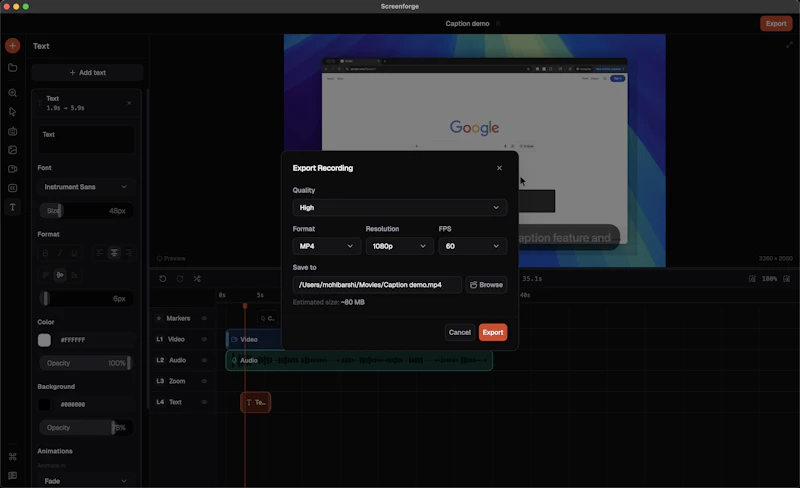
Task: Click the Caption demo project title
Action: (x=467, y=23)
